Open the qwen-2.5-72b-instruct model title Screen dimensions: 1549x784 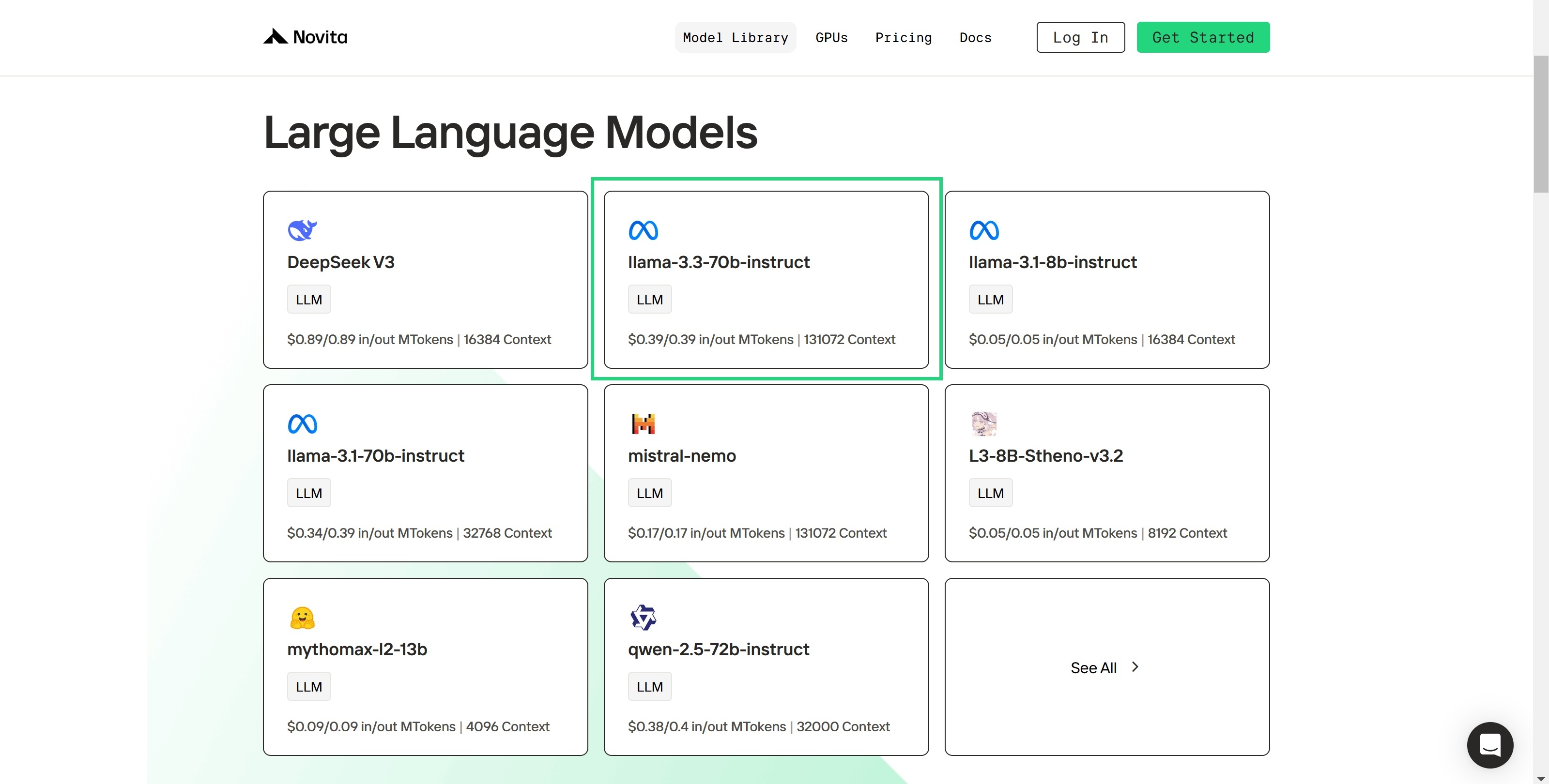point(719,649)
